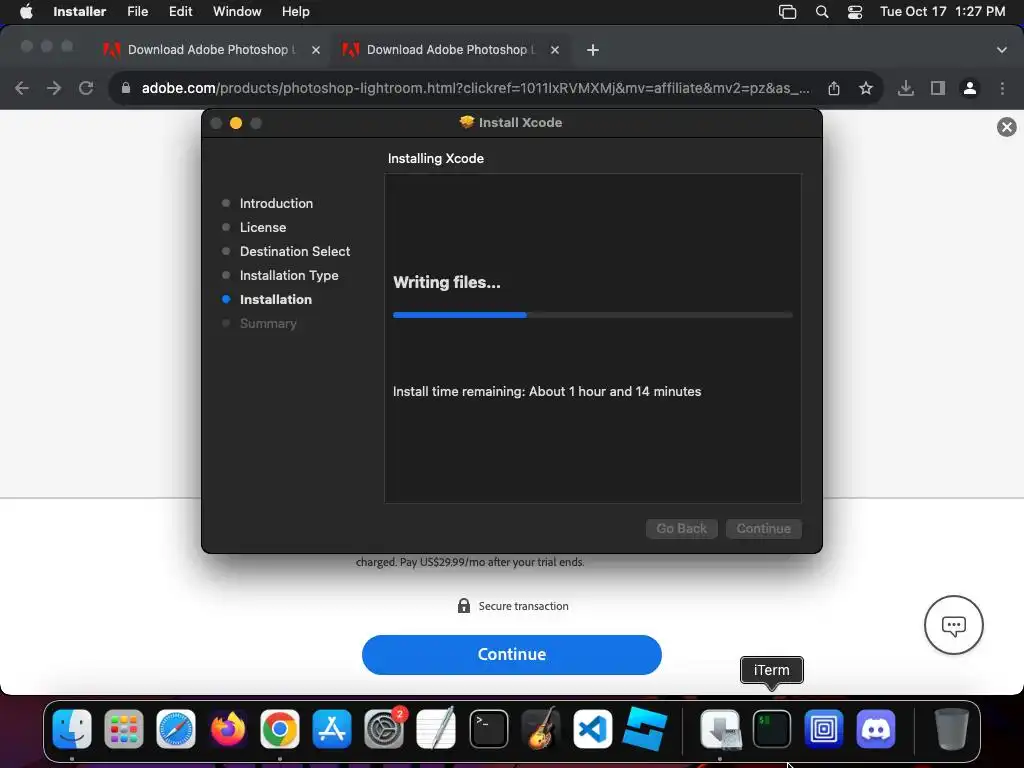This screenshot has height=768, width=1024.
Task: Select the Introduction installer step
Action: point(276,203)
